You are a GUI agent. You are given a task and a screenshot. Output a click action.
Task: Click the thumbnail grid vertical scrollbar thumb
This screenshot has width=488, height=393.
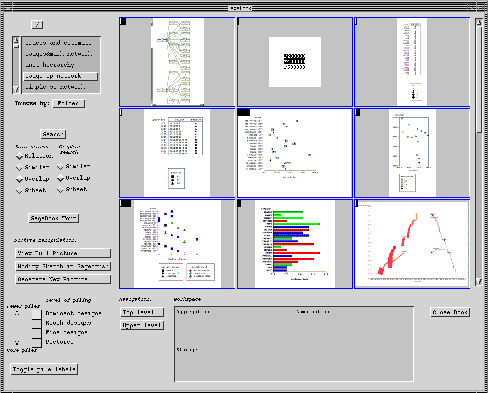[x=479, y=80]
